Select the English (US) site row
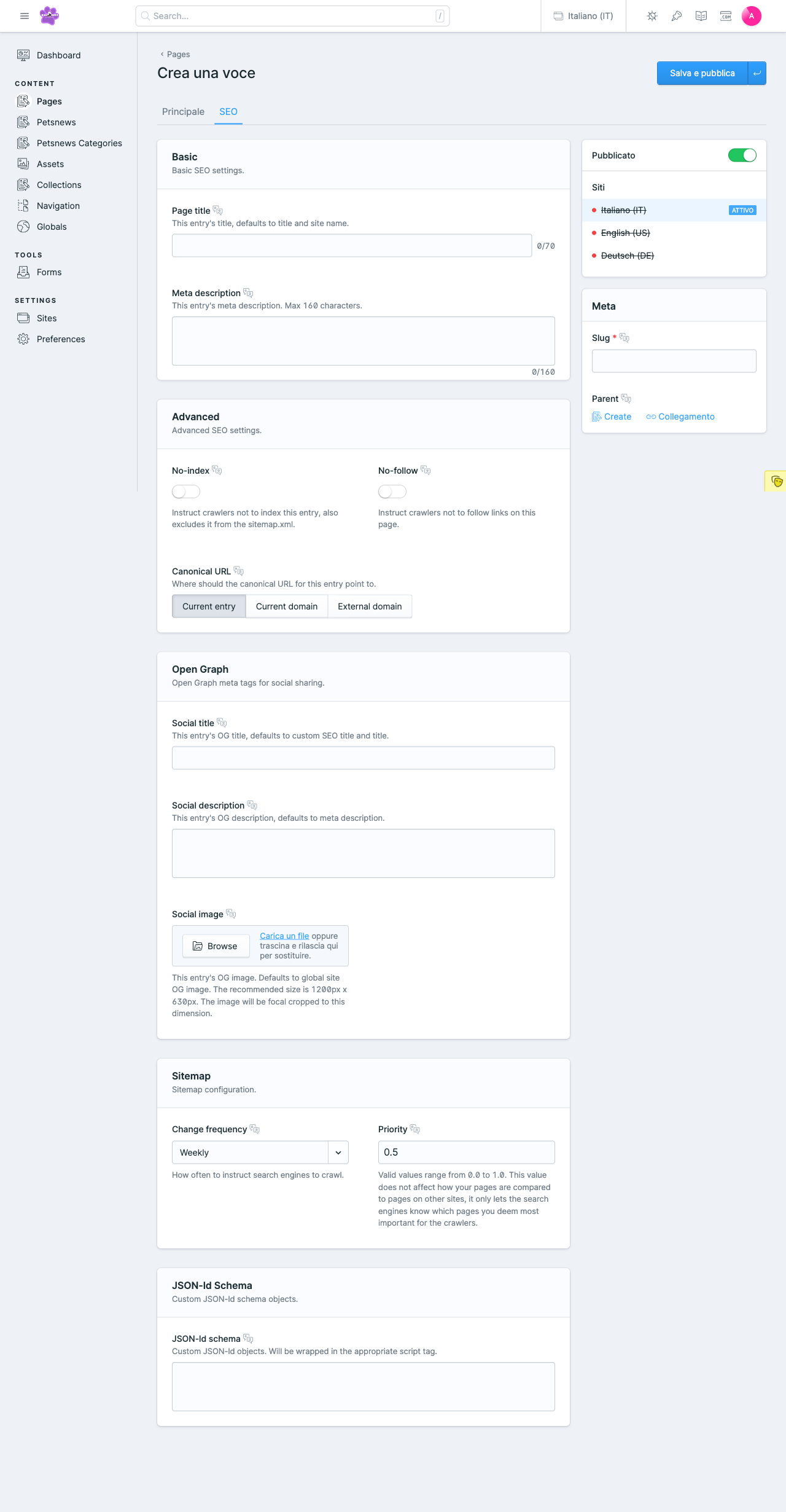Image resolution: width=786 pixels, height=1512 pixels. pyautogui.click(x=674, y=233)
